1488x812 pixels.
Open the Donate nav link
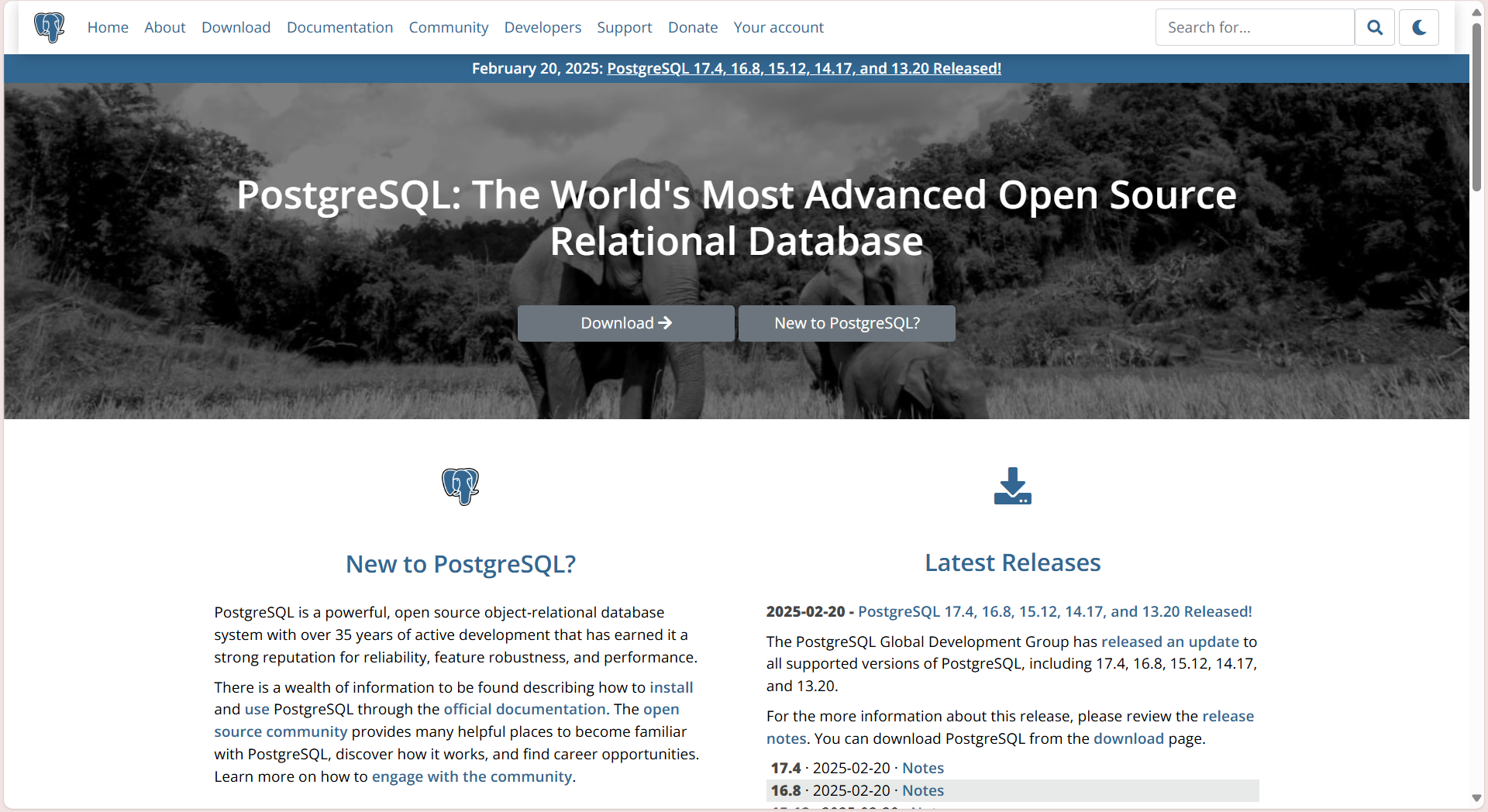(693, 27)
